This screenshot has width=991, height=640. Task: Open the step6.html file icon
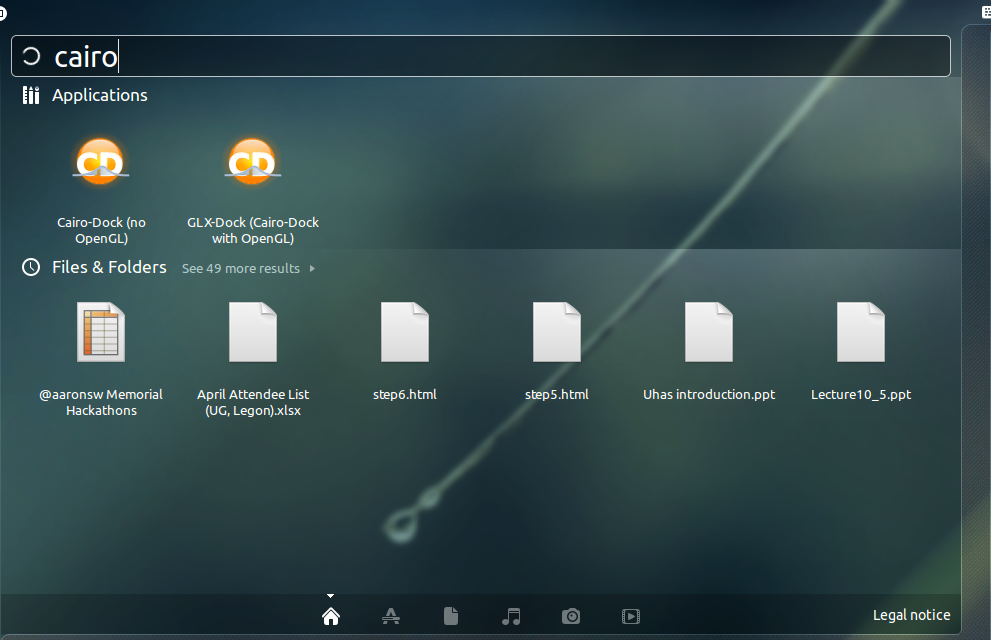pos(405,332)
